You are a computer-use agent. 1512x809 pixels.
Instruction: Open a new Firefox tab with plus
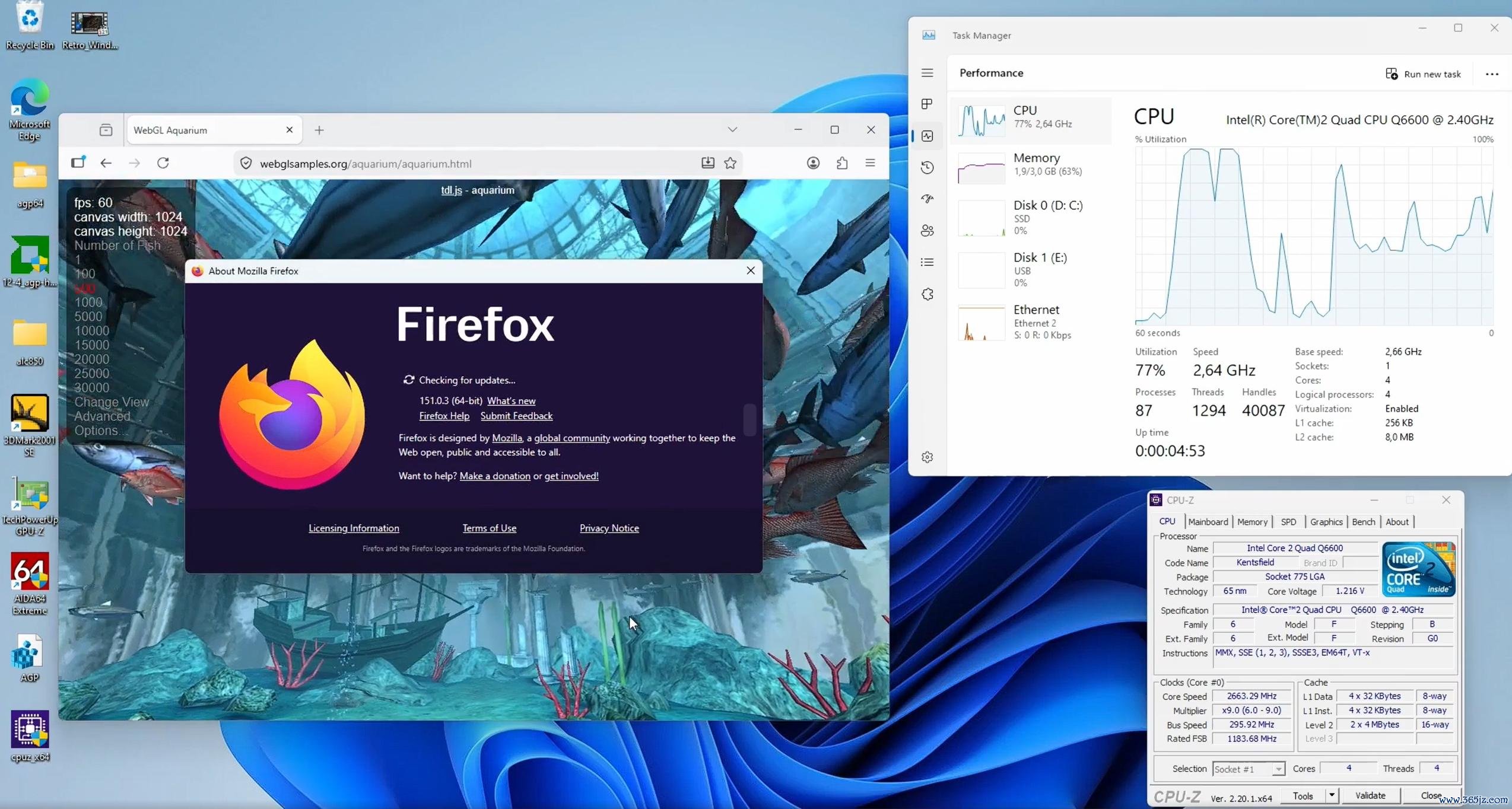click(319, 130)
